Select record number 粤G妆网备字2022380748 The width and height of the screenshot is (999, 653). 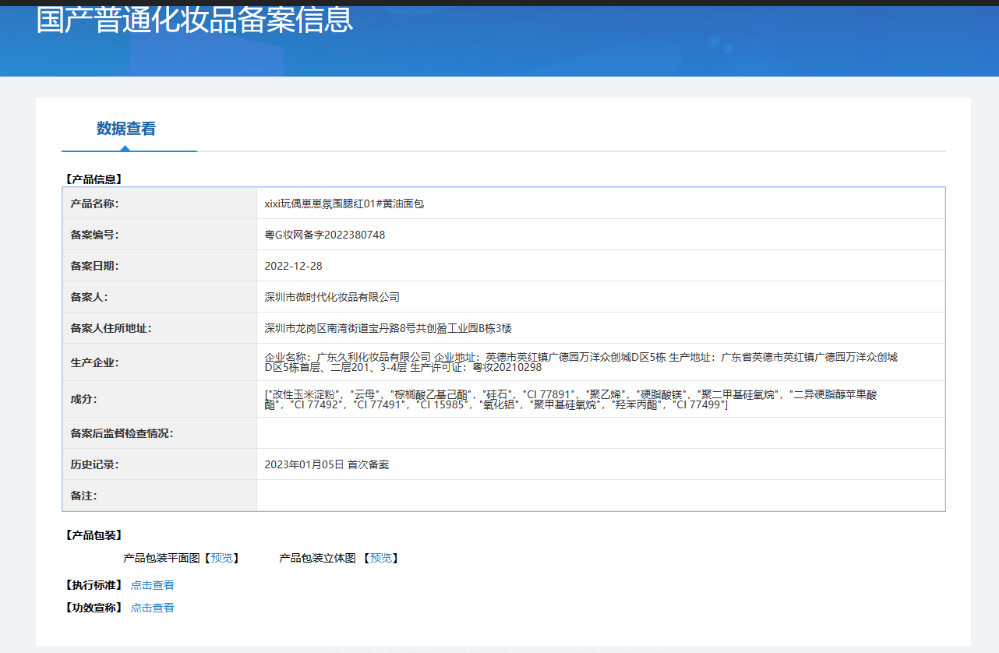tap(325, 235)
